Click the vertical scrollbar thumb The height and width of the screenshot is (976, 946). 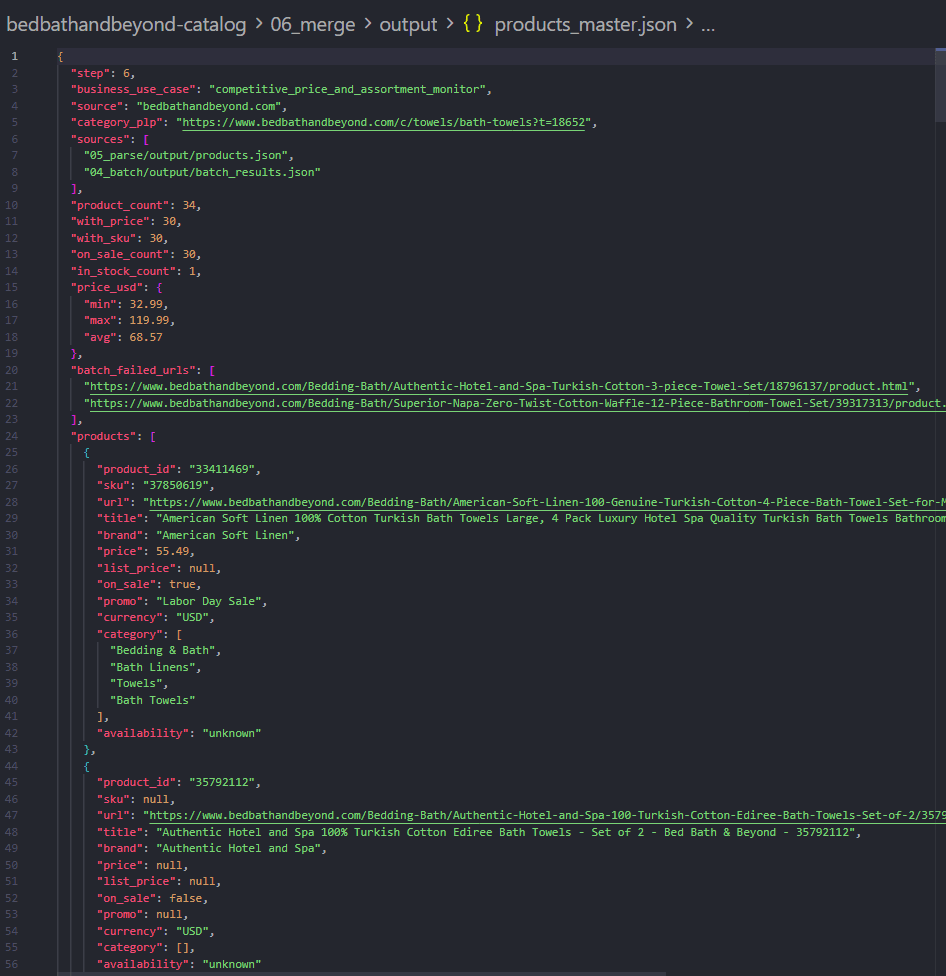click(940, 85)
